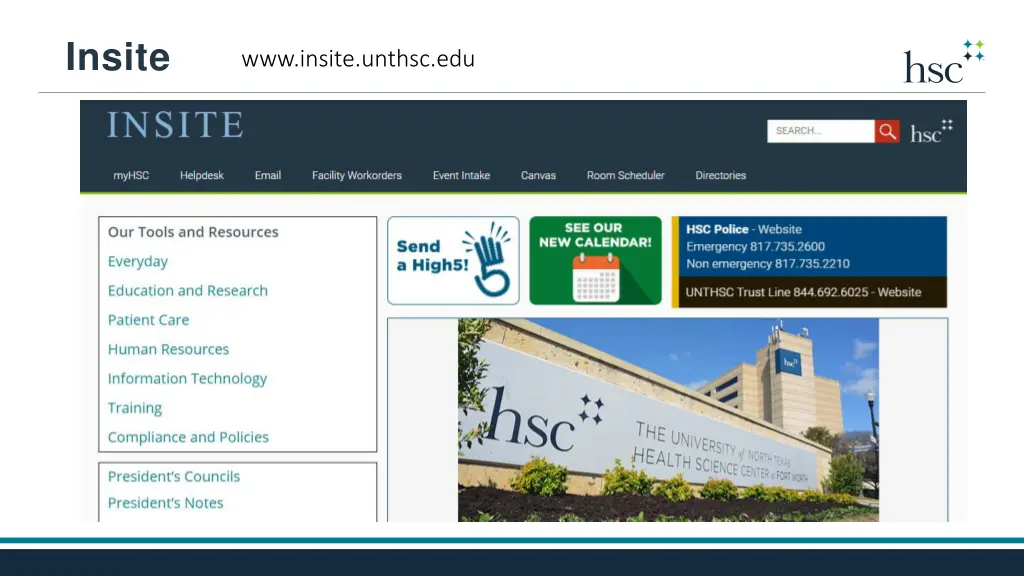This screenshot has height=576, width=1024.
Task: Open the President's Councils link
Action: click(174, 477)
